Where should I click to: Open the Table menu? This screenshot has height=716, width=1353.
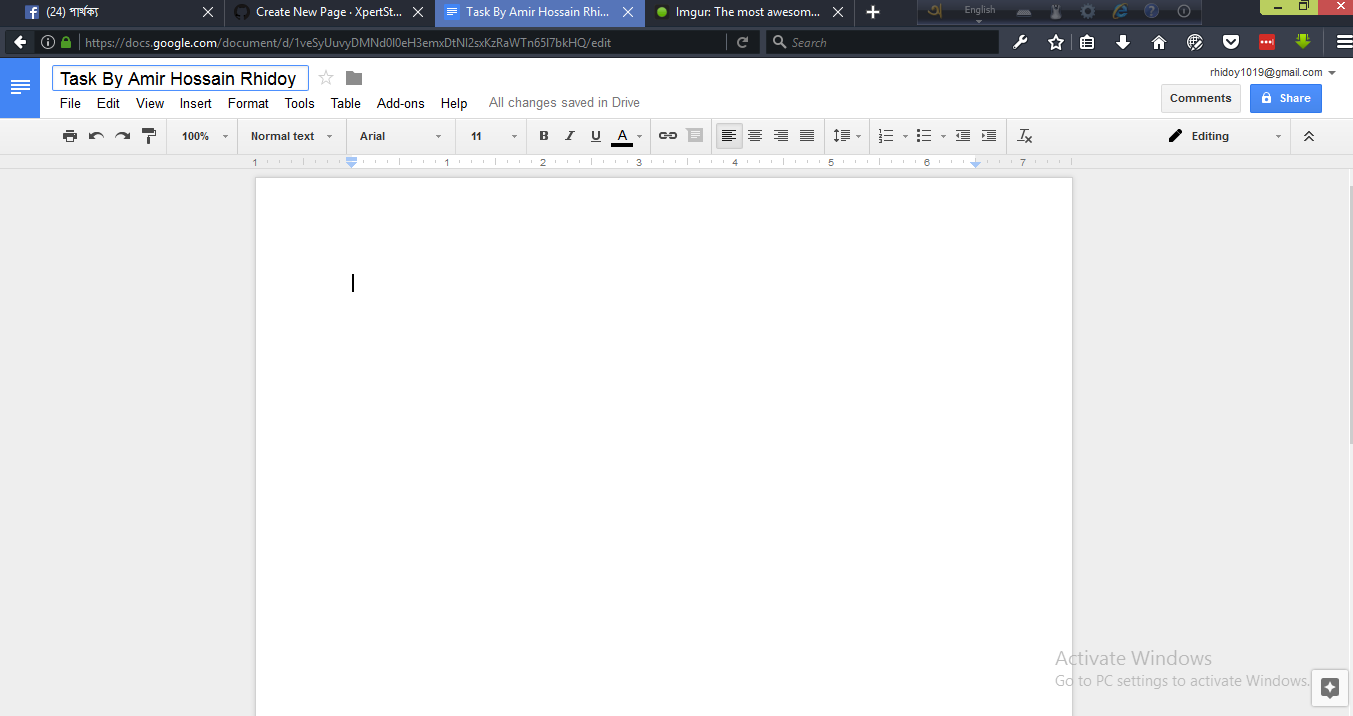tap(346, 103)
